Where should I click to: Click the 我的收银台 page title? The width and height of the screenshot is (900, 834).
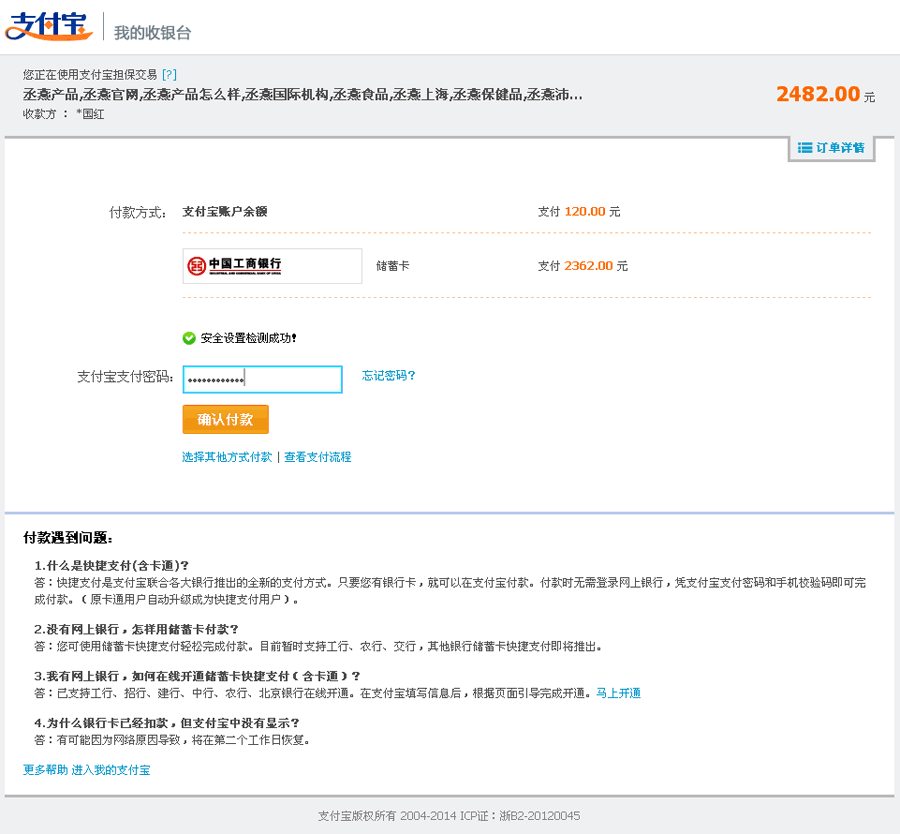coord(153,33)
